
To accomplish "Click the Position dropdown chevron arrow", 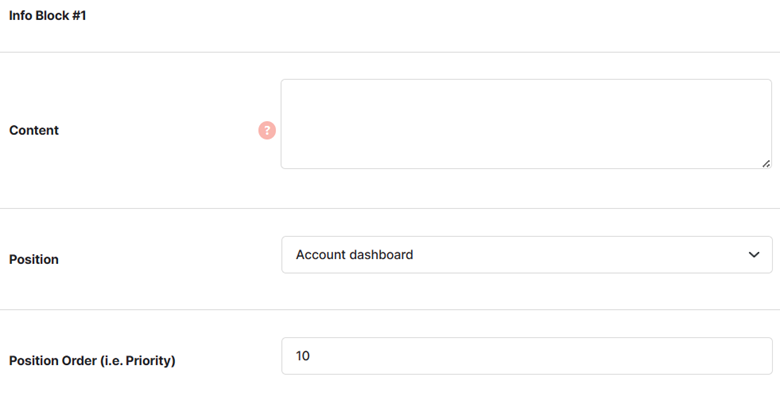I will point(754,255).
